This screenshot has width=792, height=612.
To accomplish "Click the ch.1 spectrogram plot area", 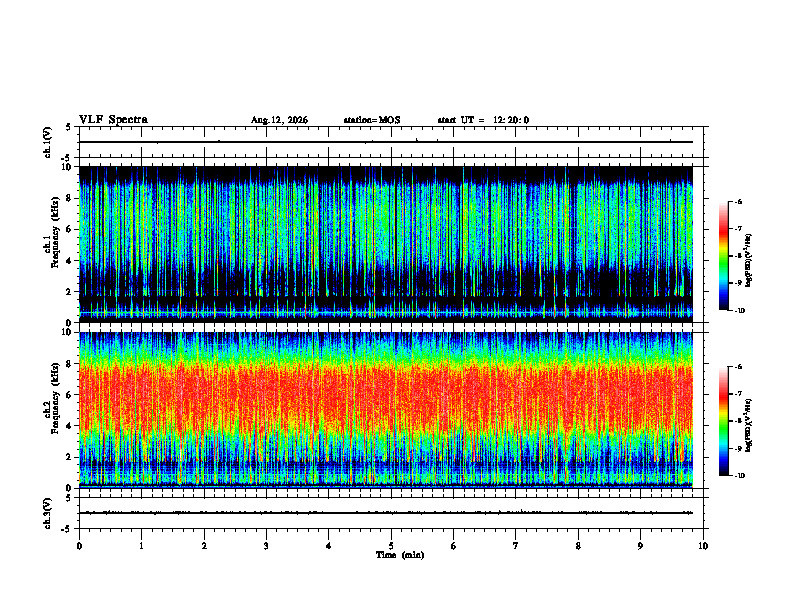I will pyautogui.click(x=386, y=244).
